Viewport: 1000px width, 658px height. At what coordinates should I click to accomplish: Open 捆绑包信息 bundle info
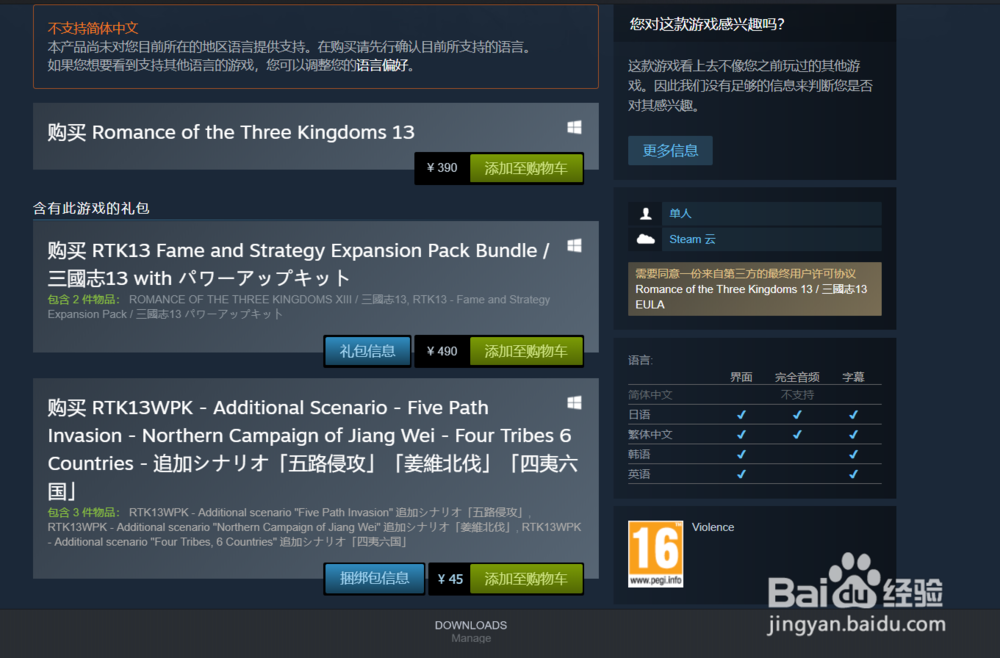(374, 578)
